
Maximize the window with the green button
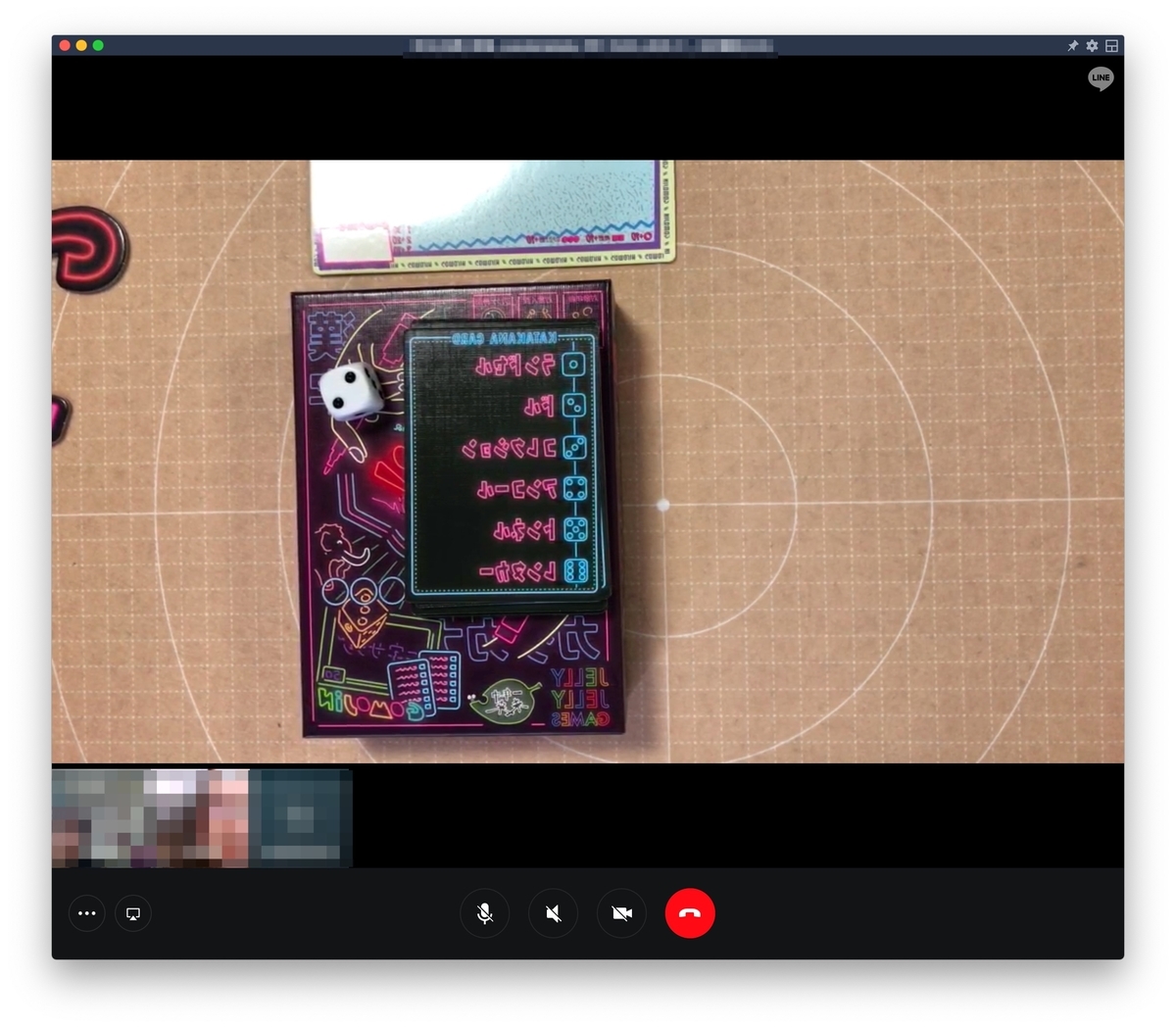(x=98, y=45)
